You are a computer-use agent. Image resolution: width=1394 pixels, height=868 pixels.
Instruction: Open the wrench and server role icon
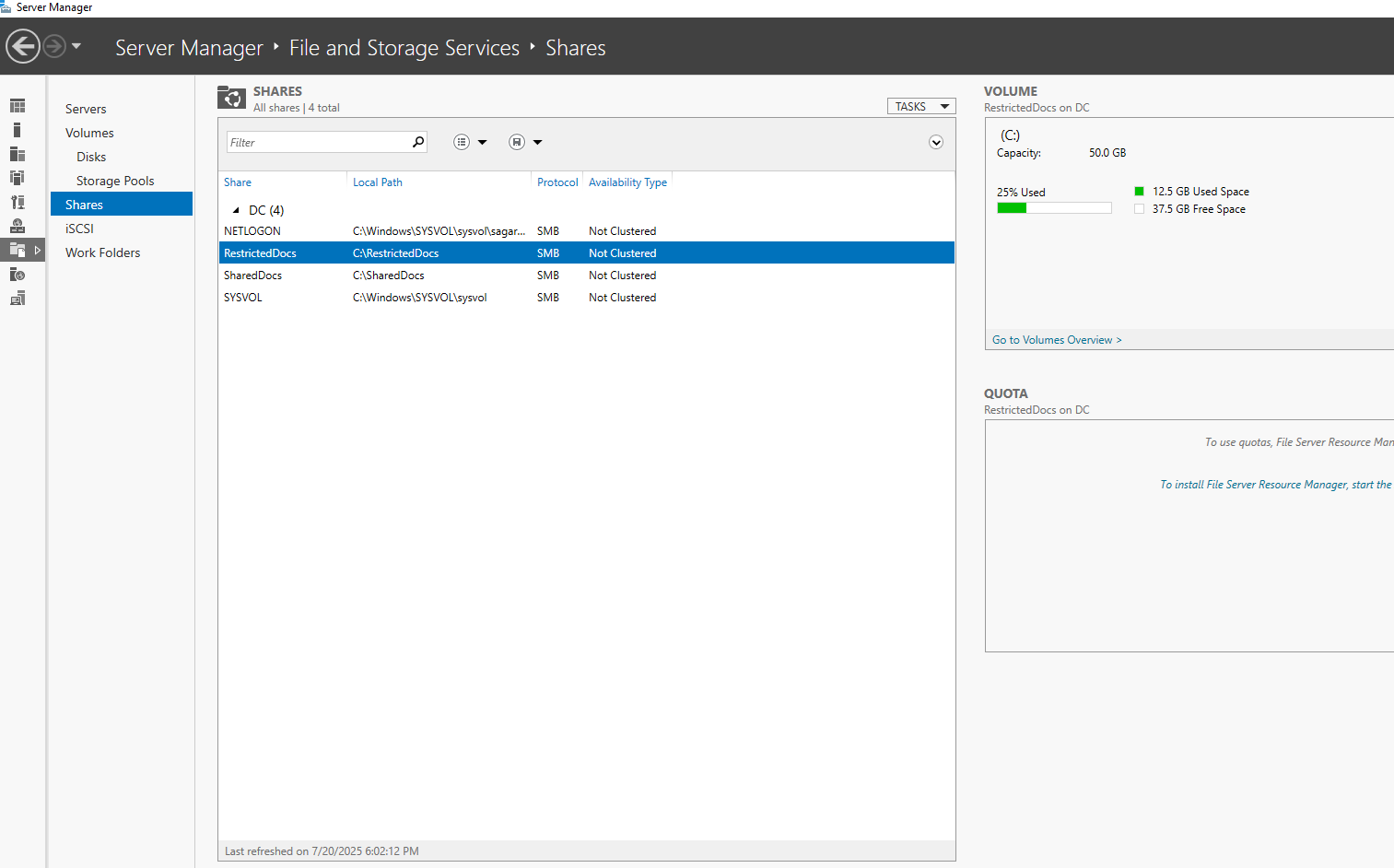tap(18, 202)
